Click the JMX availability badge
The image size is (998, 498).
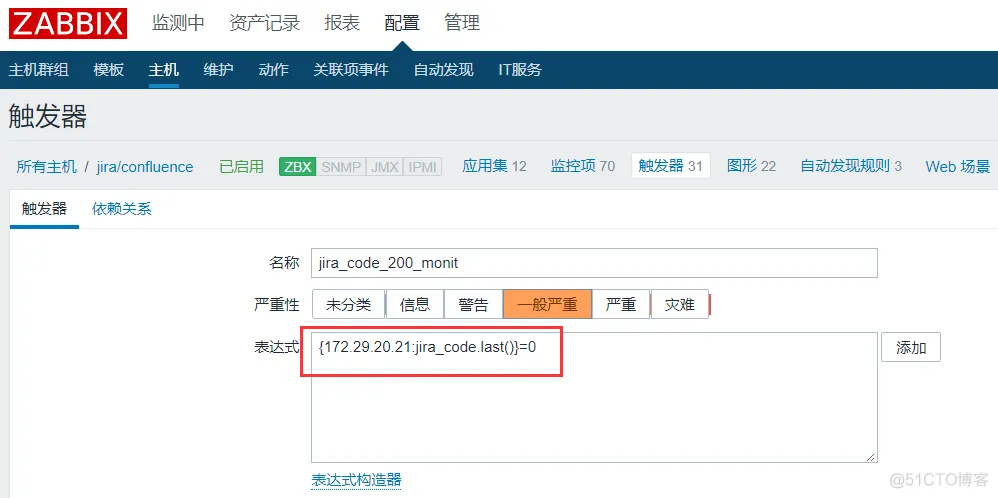pyautogui.click(x=384, y=167)
